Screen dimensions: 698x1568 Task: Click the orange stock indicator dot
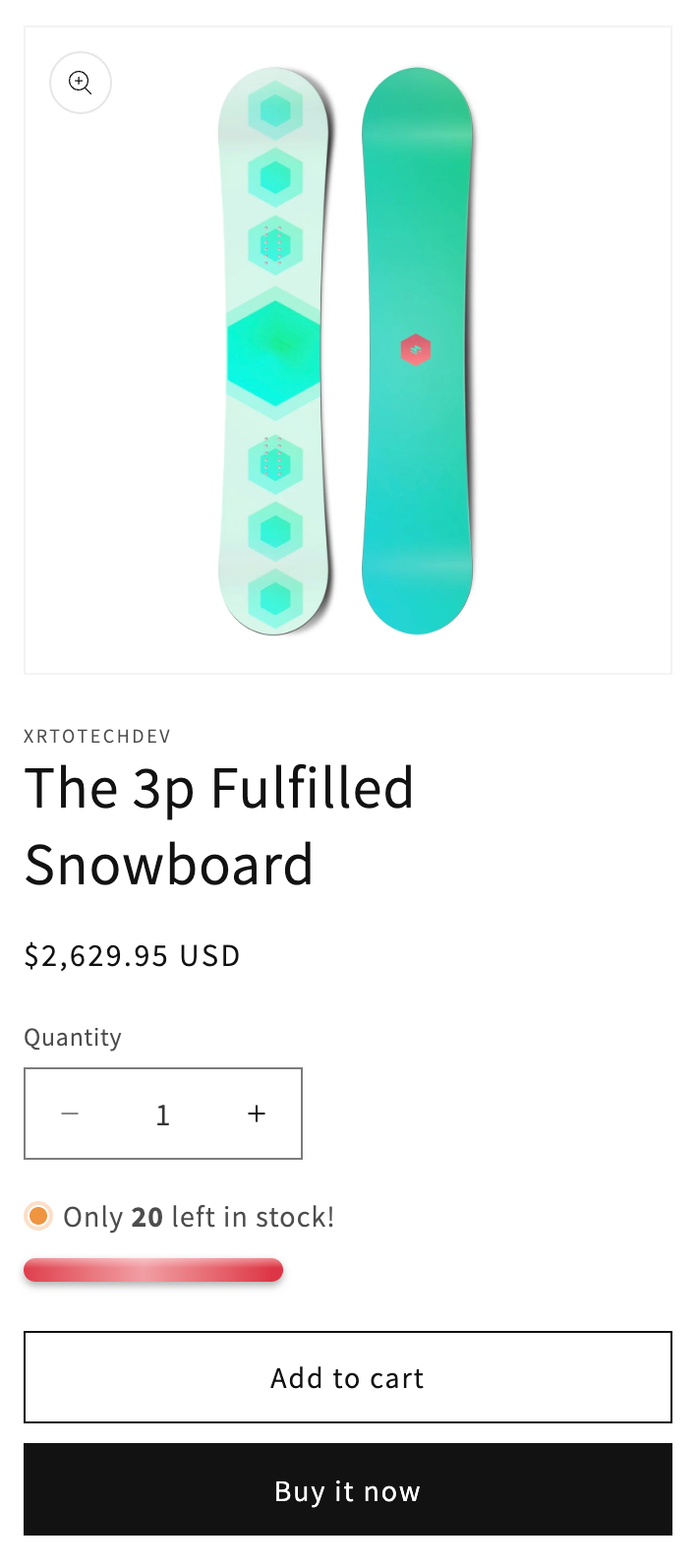pos(38,1217)
